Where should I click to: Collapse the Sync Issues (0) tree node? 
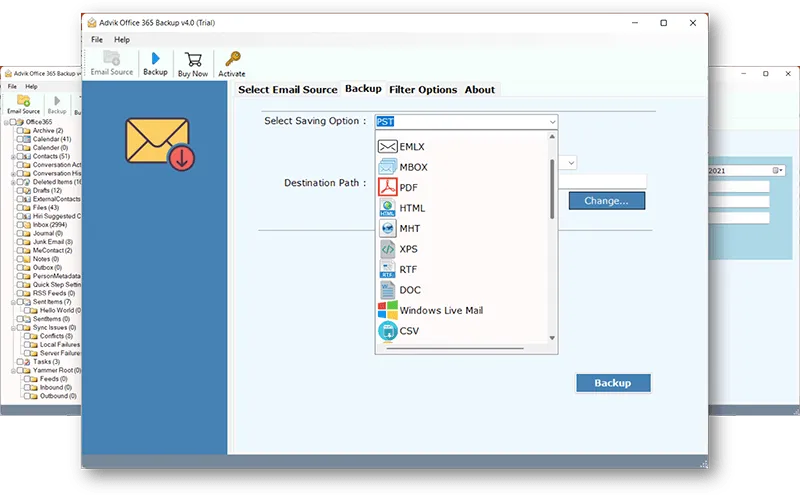click(x=13, y=328)
